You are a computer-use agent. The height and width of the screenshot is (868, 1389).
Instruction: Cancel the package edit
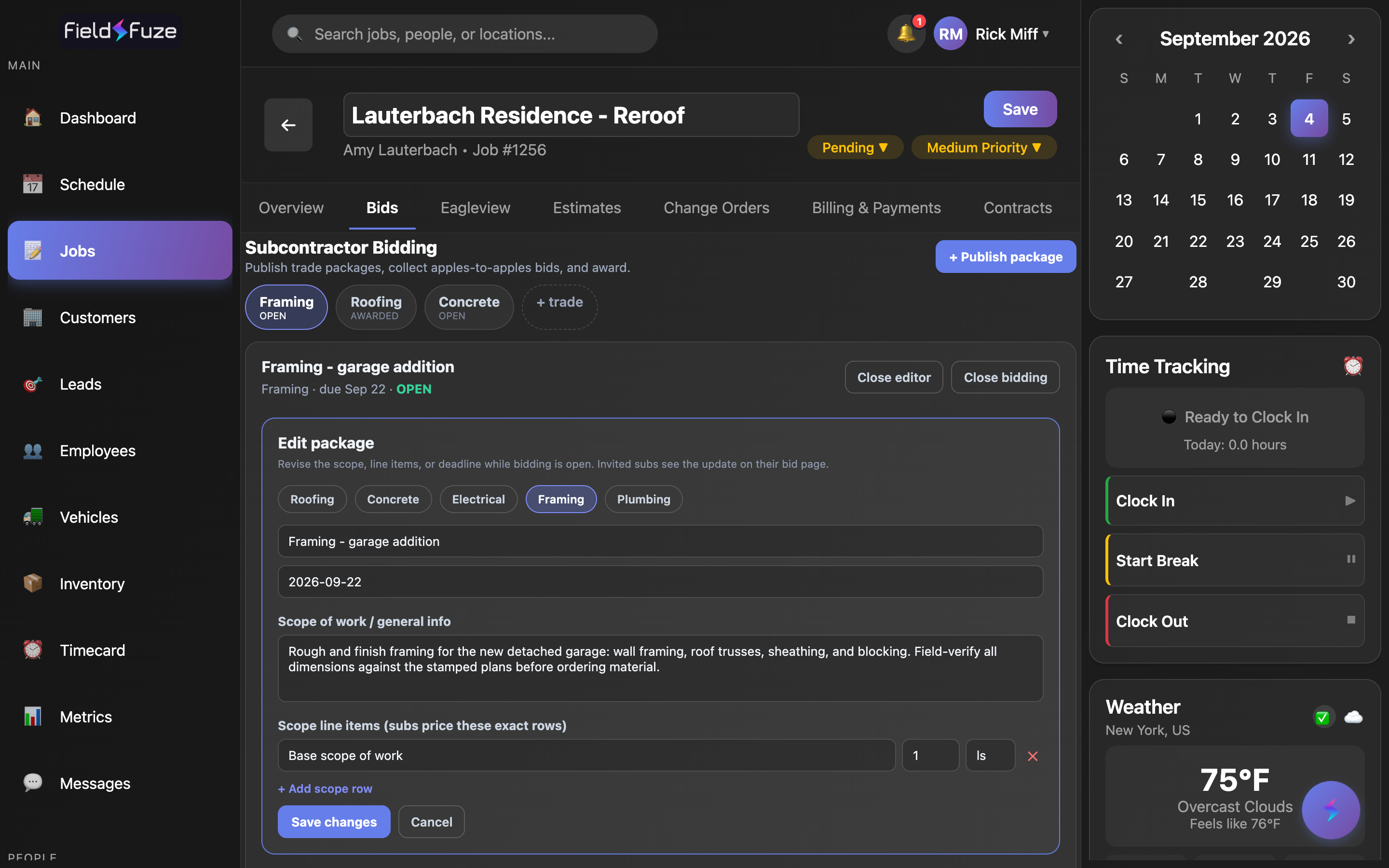point(432,822)
